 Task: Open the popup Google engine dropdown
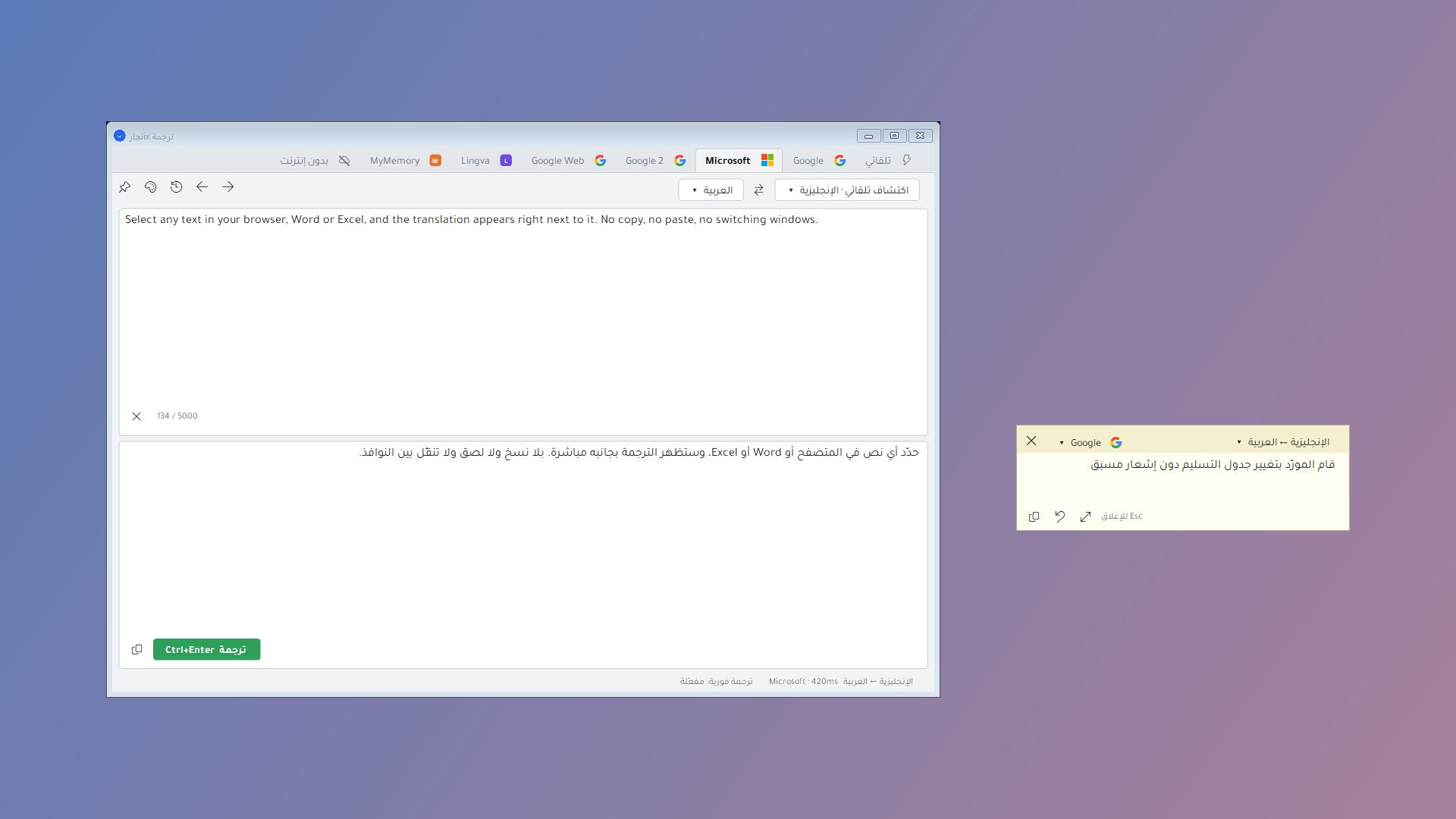tap(1090, 443)
